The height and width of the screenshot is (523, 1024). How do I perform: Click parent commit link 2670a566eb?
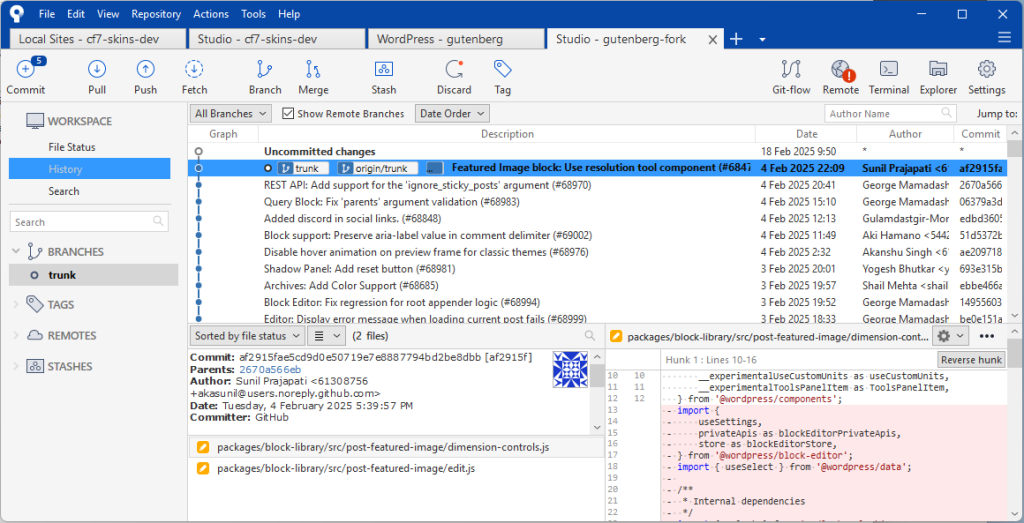tap(268, 369)
